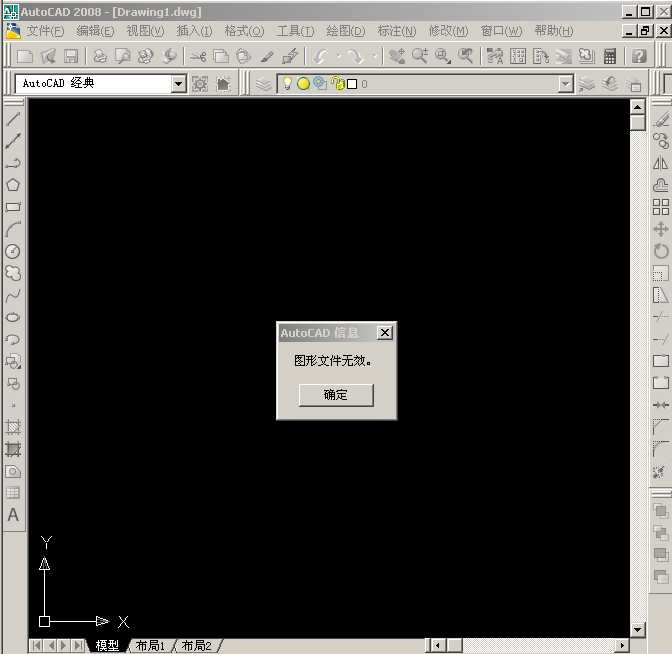
Task: Select the Mirror modify tool
Action: 661,163
